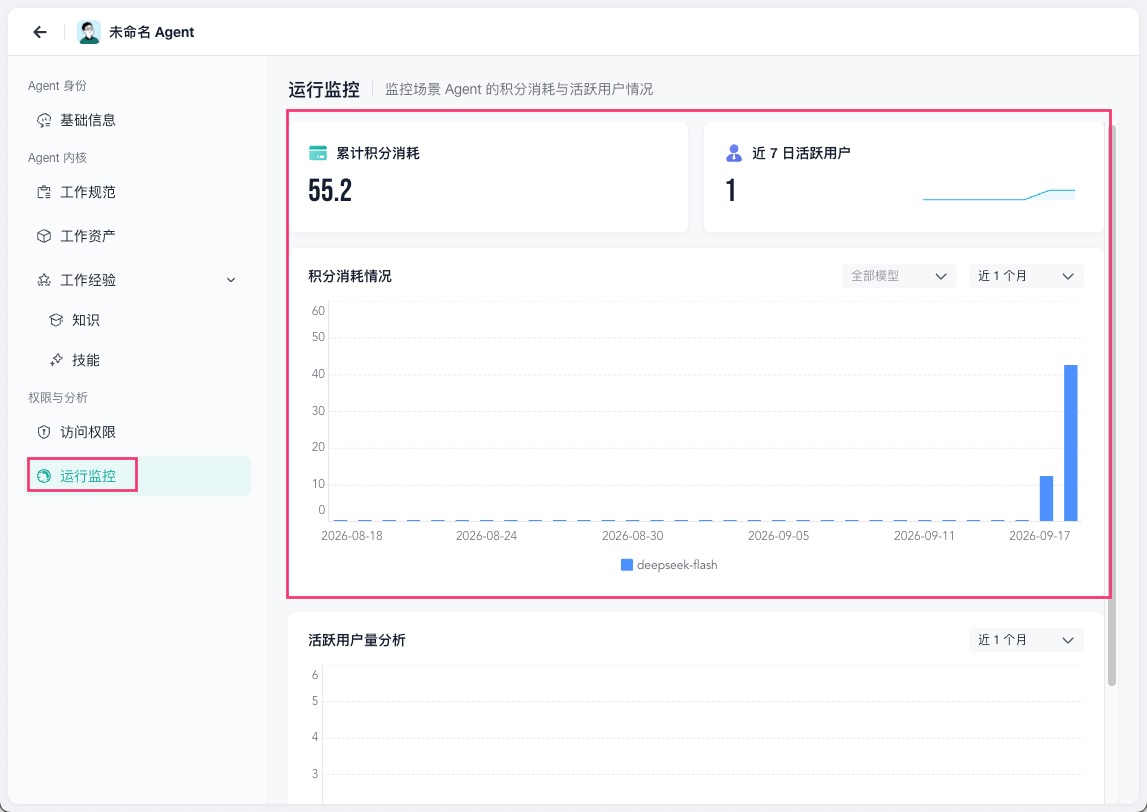Click the 累计积分消耗 card label
Viewport: 1147px width, 812px height.
[377, 154]
